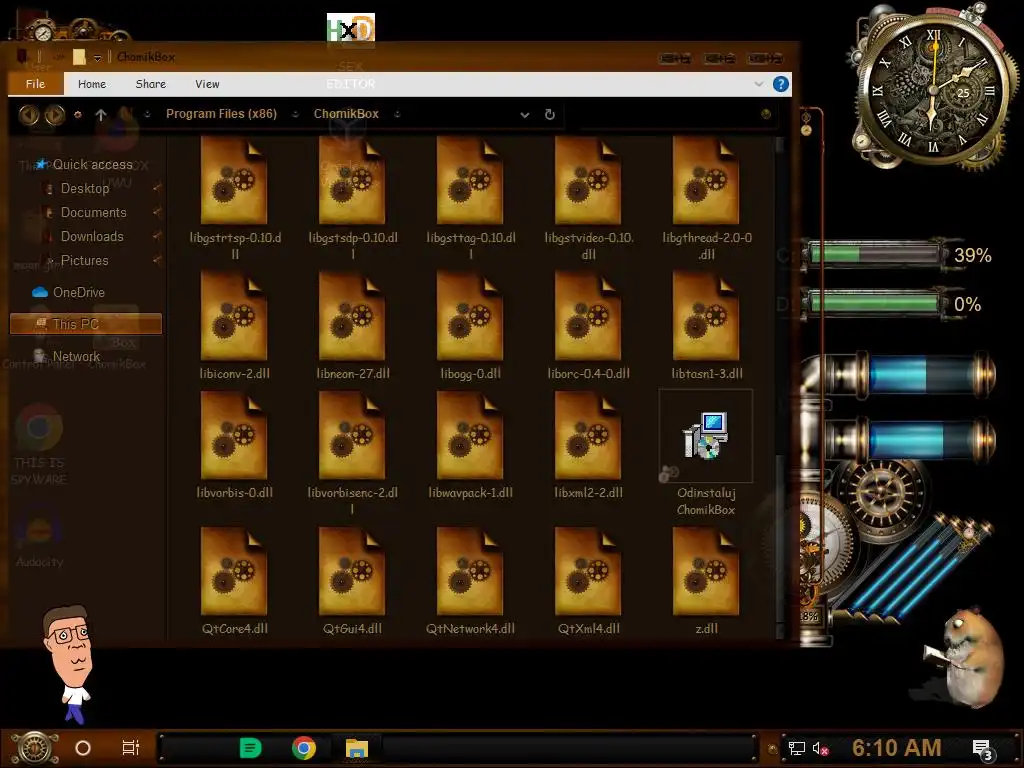This screenshot has width=1024, height=768.
Task: Click the Forward navigation arrow button
Action: tap(55, 115)
